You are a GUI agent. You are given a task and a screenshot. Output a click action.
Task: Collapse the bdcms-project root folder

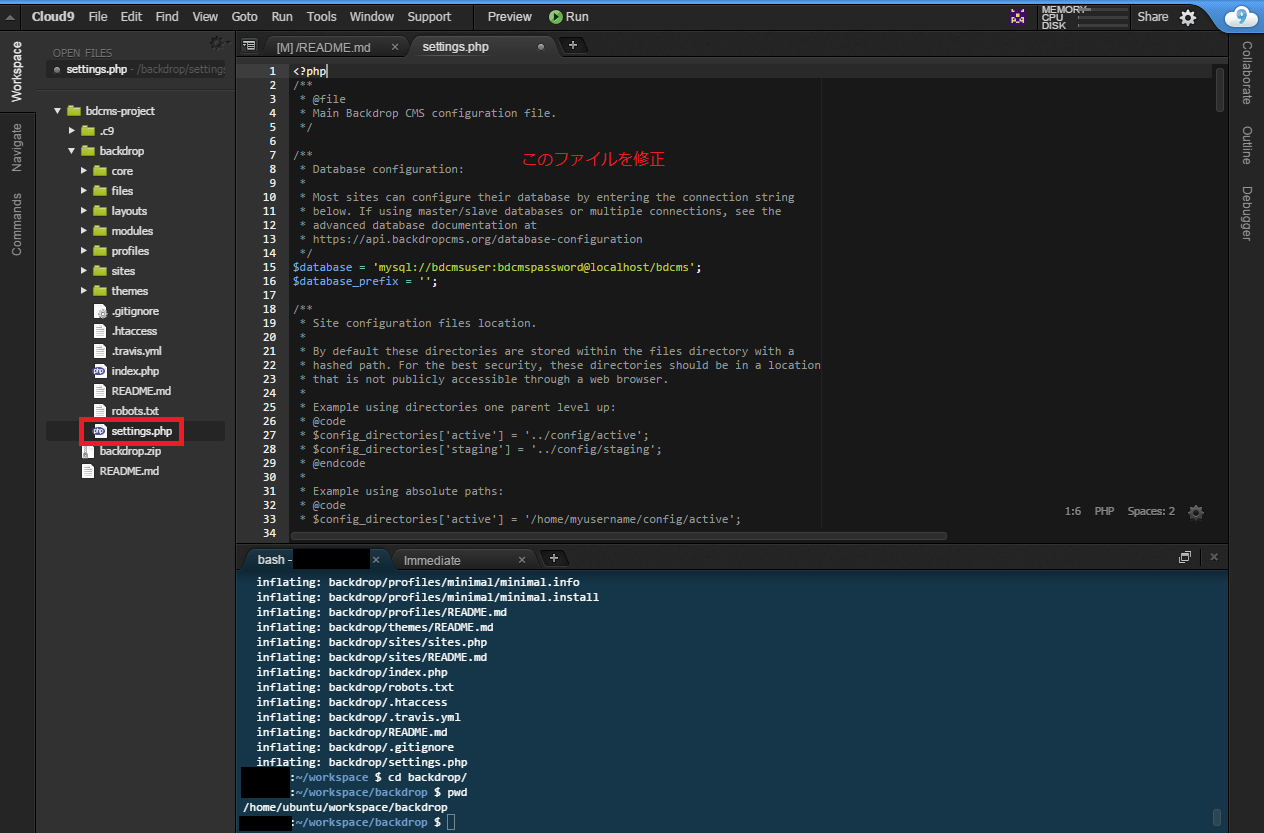coord(59,111)
